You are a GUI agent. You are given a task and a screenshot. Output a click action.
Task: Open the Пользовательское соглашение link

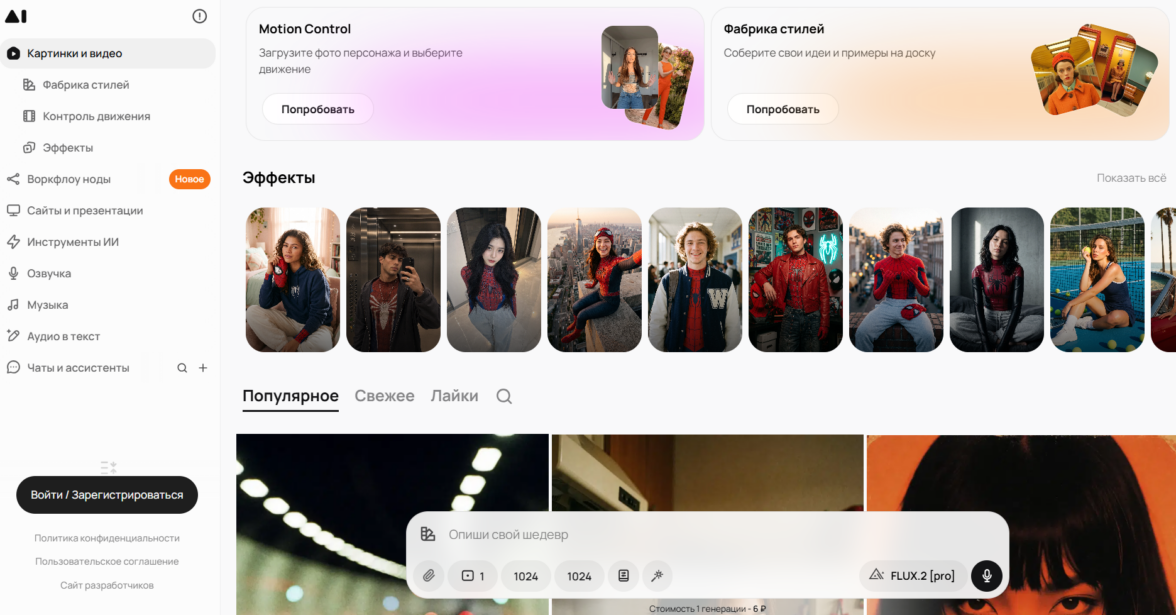tap(107, 561)
